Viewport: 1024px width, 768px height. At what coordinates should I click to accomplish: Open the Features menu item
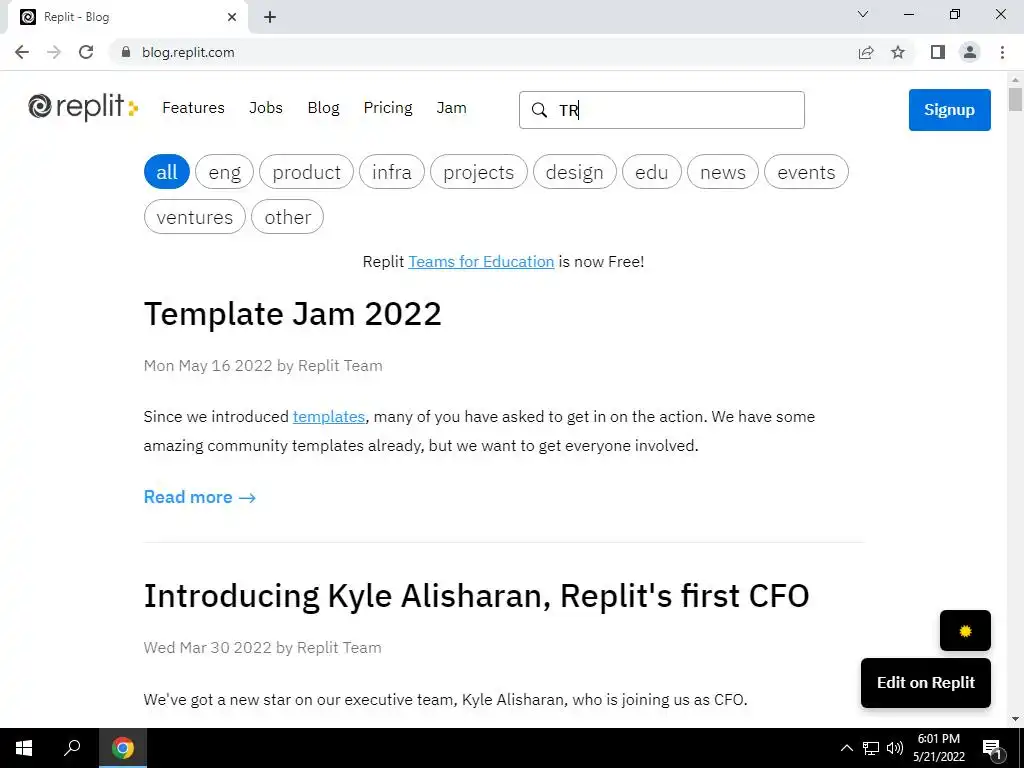coord(193,108)
